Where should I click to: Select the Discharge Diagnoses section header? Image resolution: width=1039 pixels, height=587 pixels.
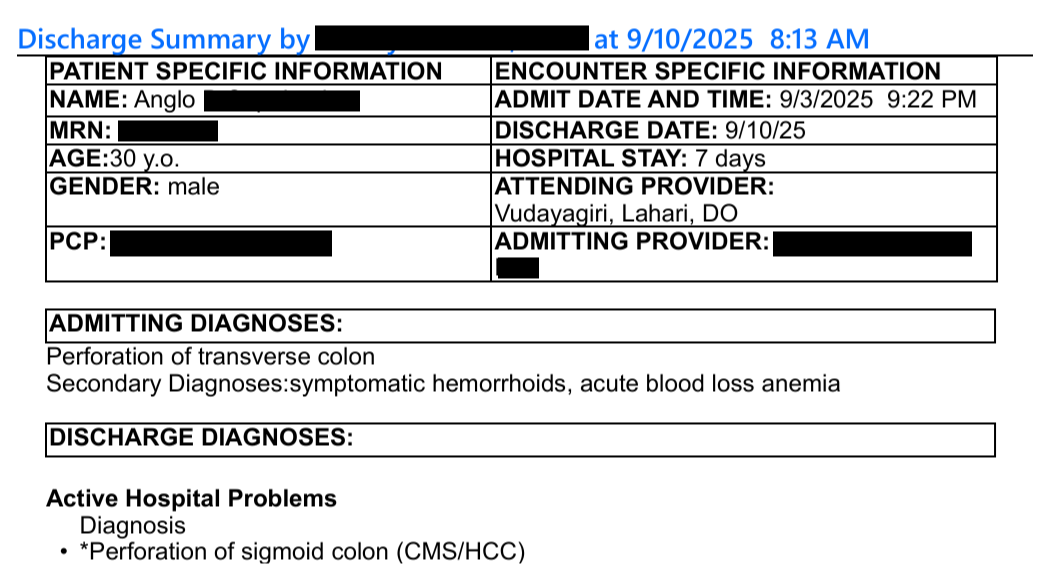point(201,438)
